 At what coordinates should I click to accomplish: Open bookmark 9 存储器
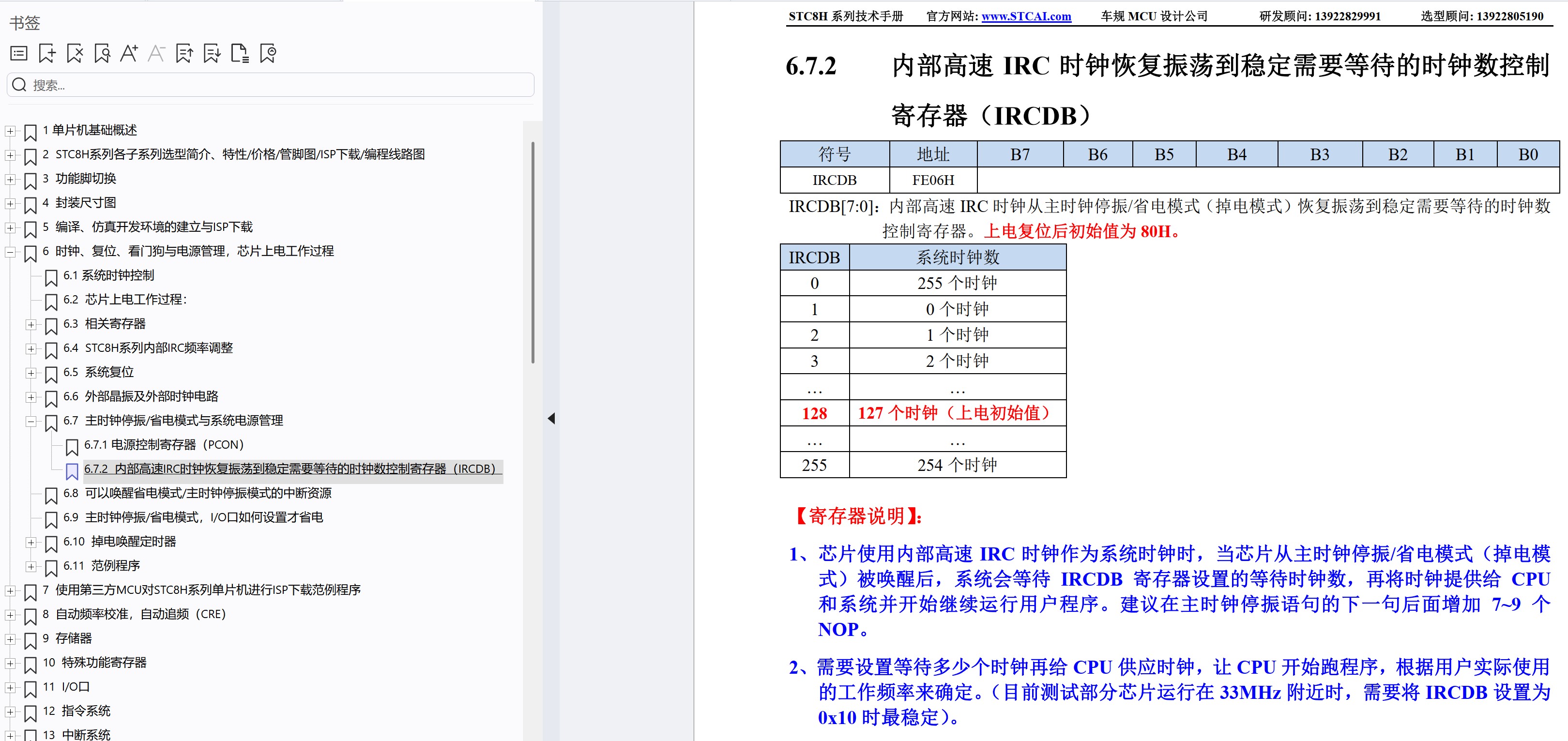67,638
